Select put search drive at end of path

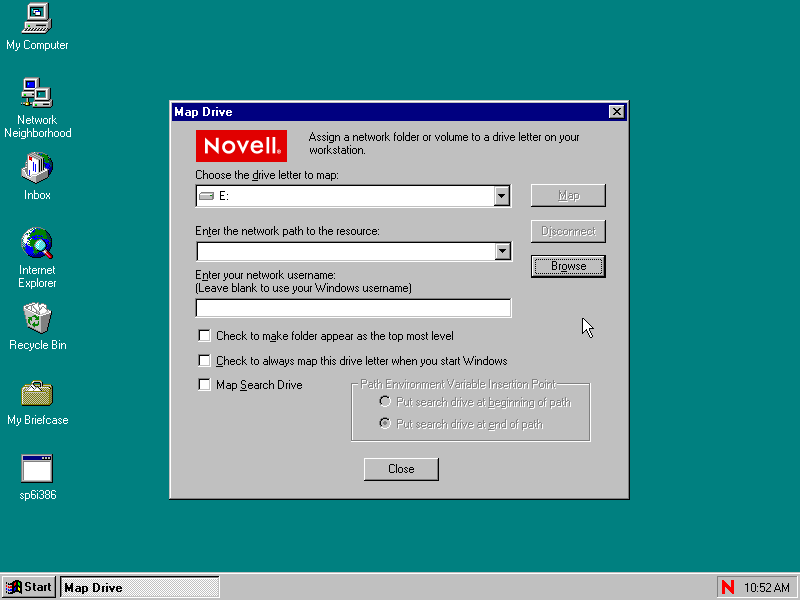(x=385, y=423)
